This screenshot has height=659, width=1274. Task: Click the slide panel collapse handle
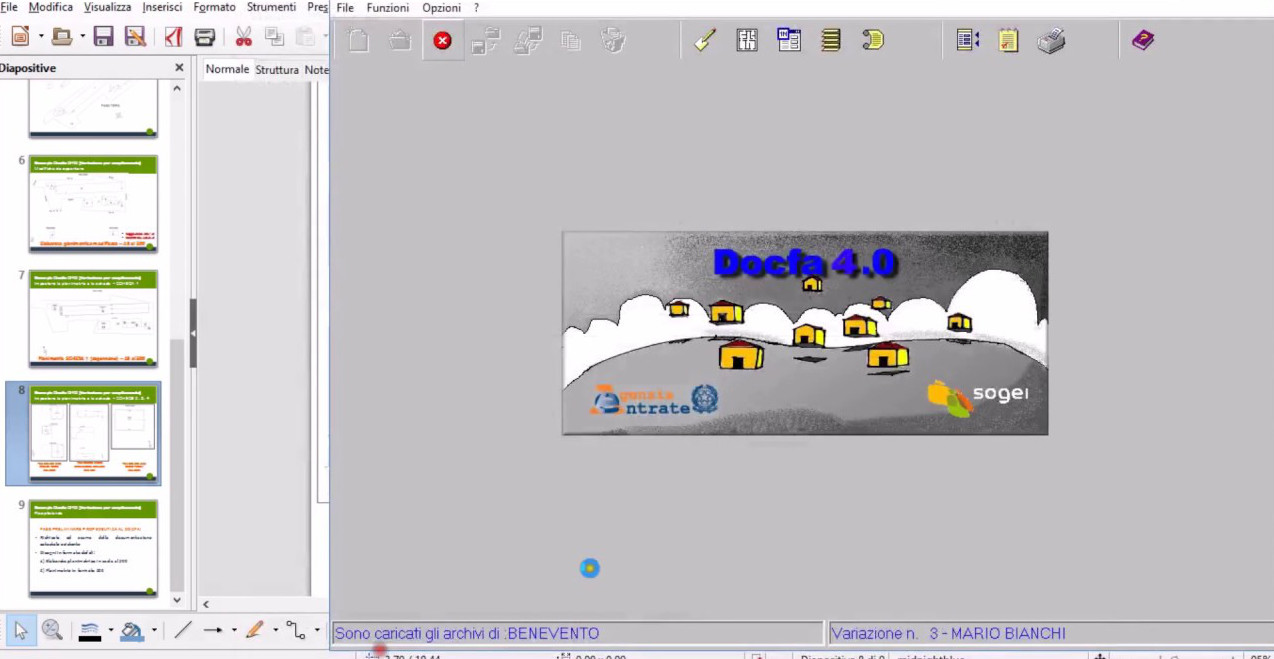click(x=193, y=333)
